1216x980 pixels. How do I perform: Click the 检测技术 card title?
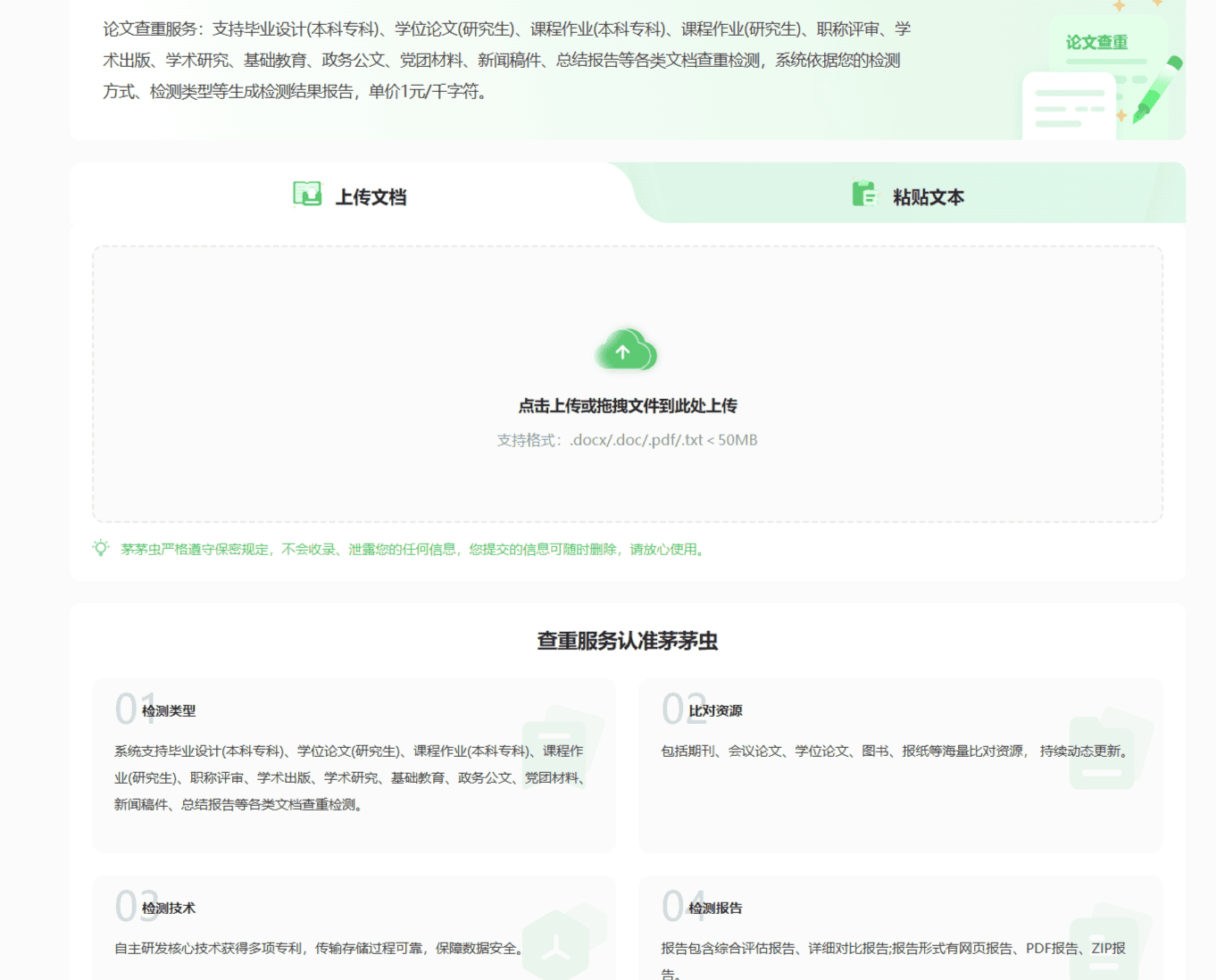[x=169, y=909]
